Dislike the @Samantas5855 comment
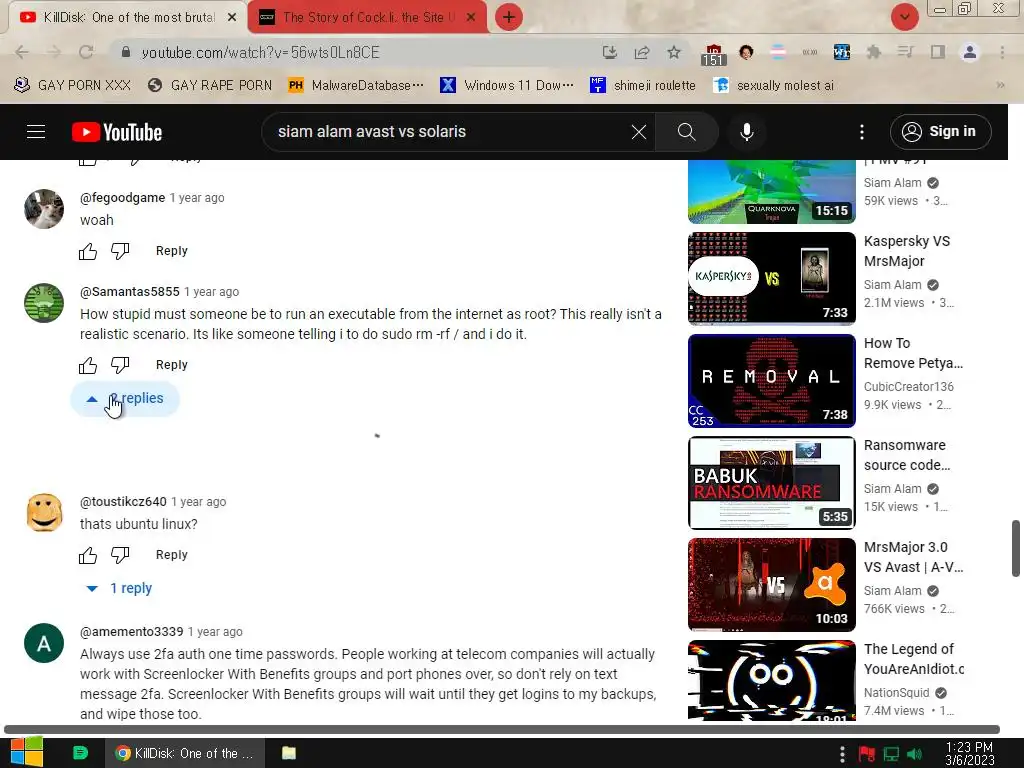The height and width of the screenshot is (768, 1024). pos(120,365)
